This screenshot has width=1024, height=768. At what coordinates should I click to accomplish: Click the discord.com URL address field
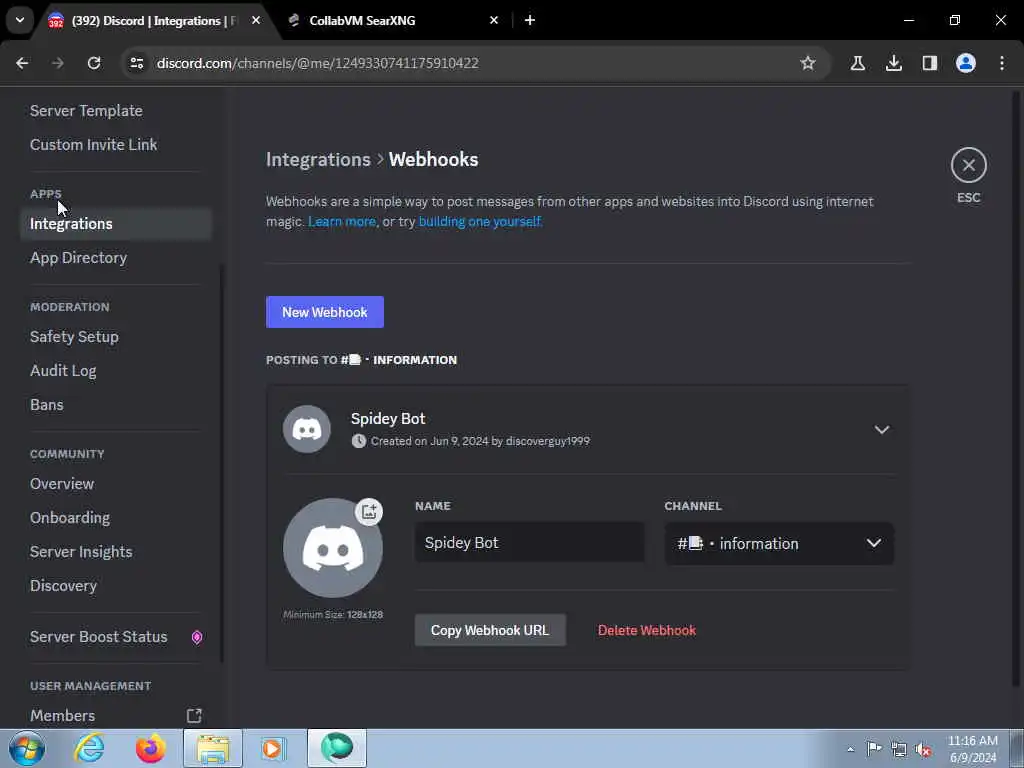317,63
